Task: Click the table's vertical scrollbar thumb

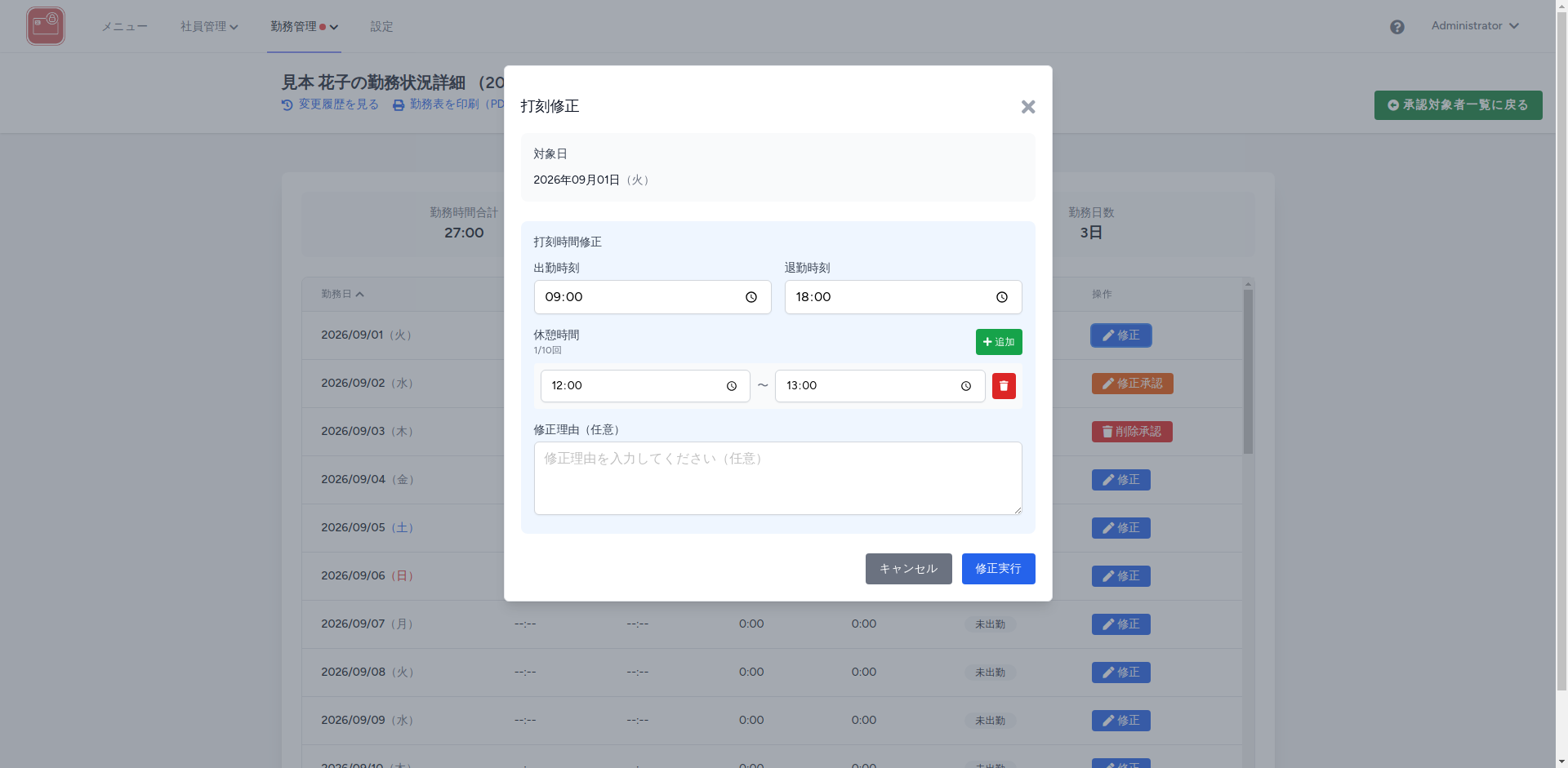Action: click(1248, 371)
